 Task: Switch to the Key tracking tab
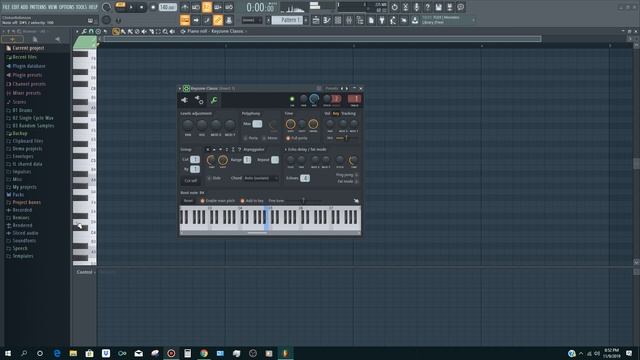point(336,113)
